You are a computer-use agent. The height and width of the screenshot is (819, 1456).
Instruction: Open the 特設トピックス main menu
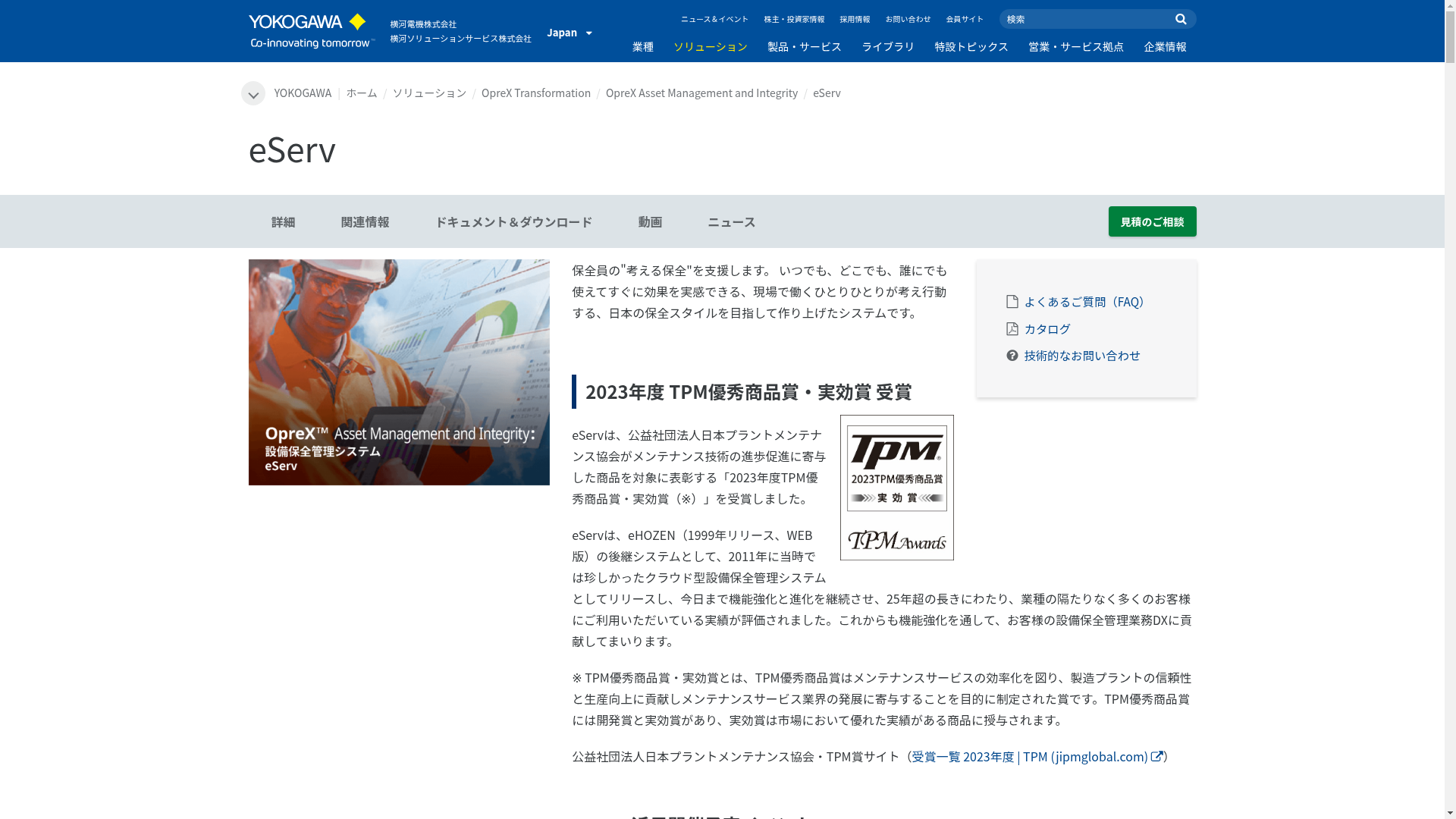click(971, 47)
